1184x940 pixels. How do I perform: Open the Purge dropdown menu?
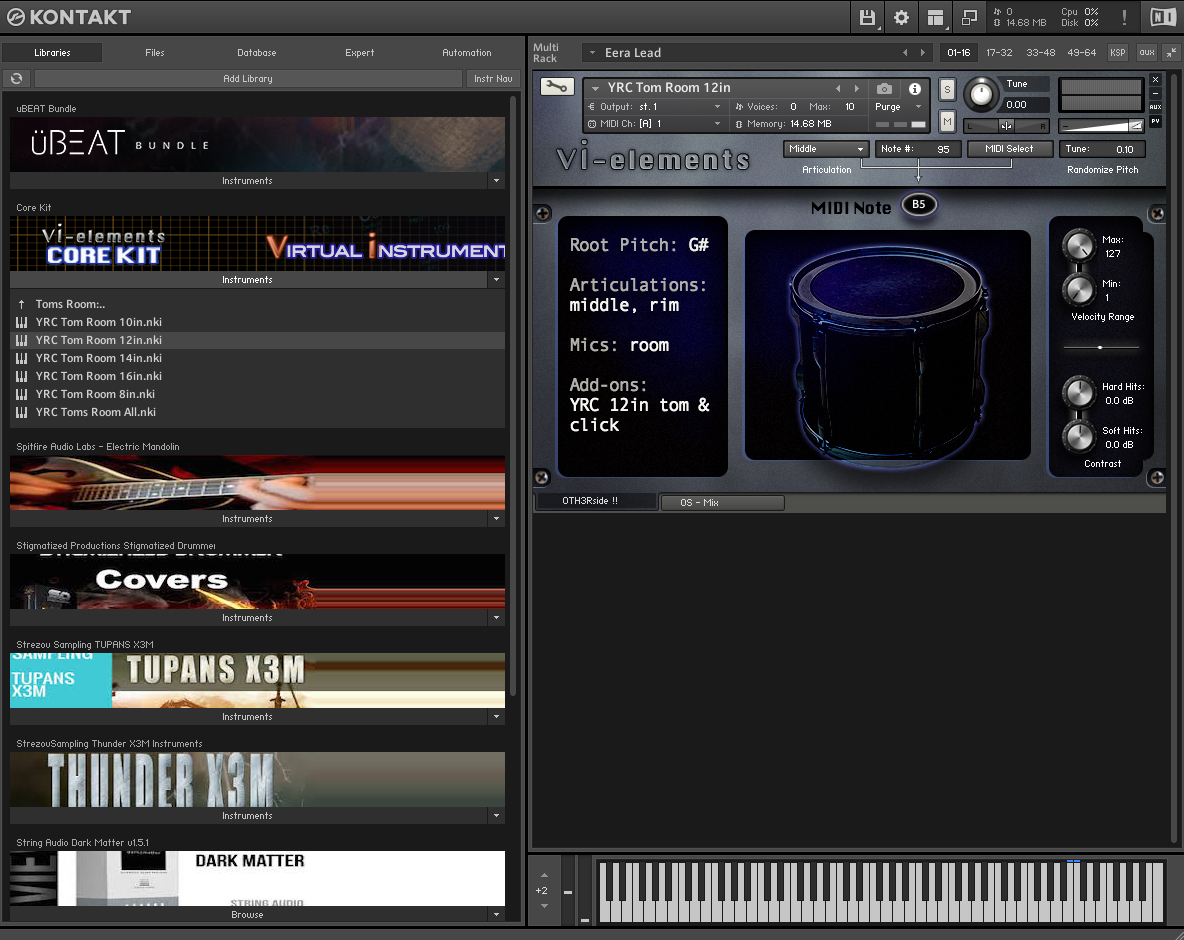[899, 107]
